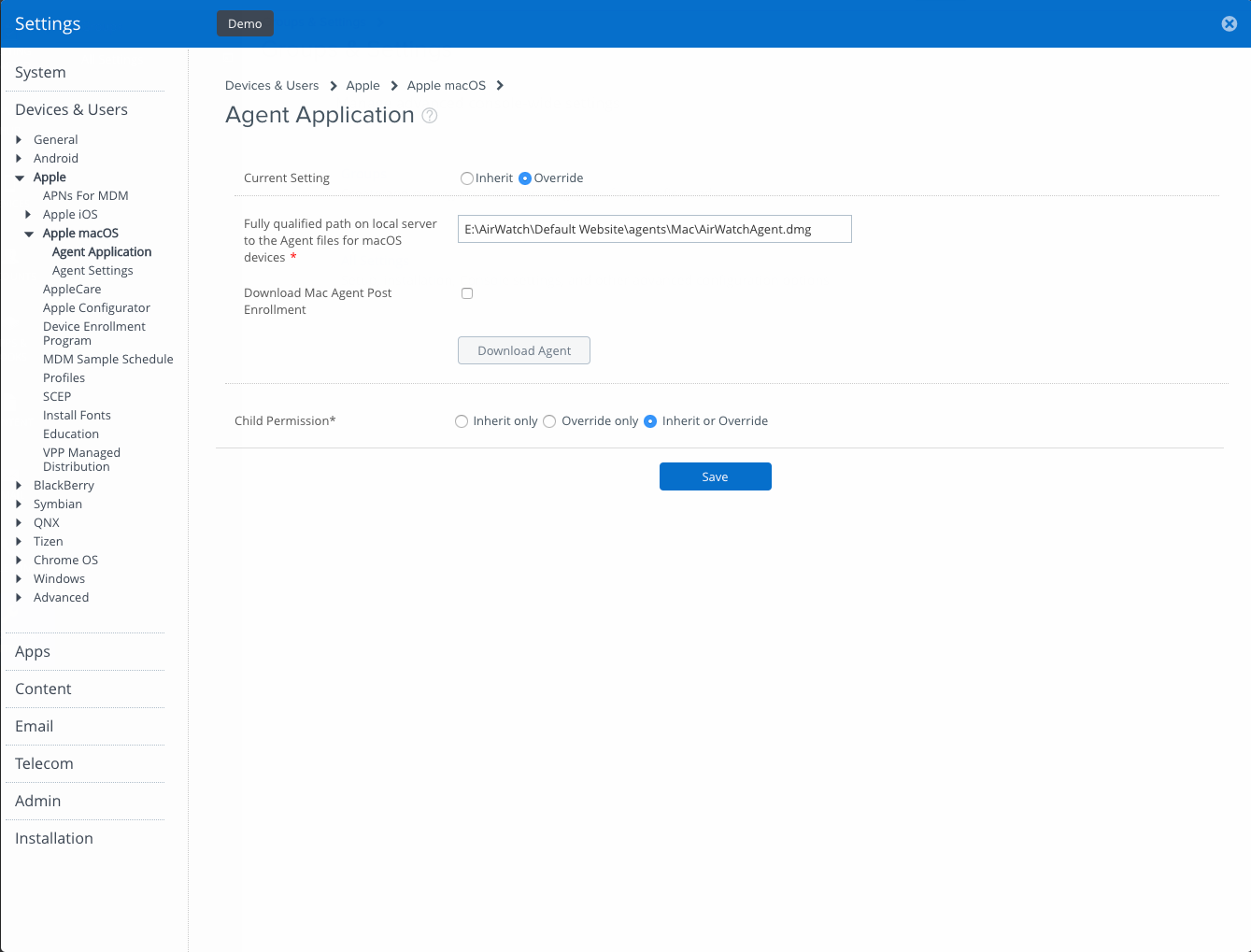Select Agent Application in tree
1251x952 pixels.
point(102,252)
